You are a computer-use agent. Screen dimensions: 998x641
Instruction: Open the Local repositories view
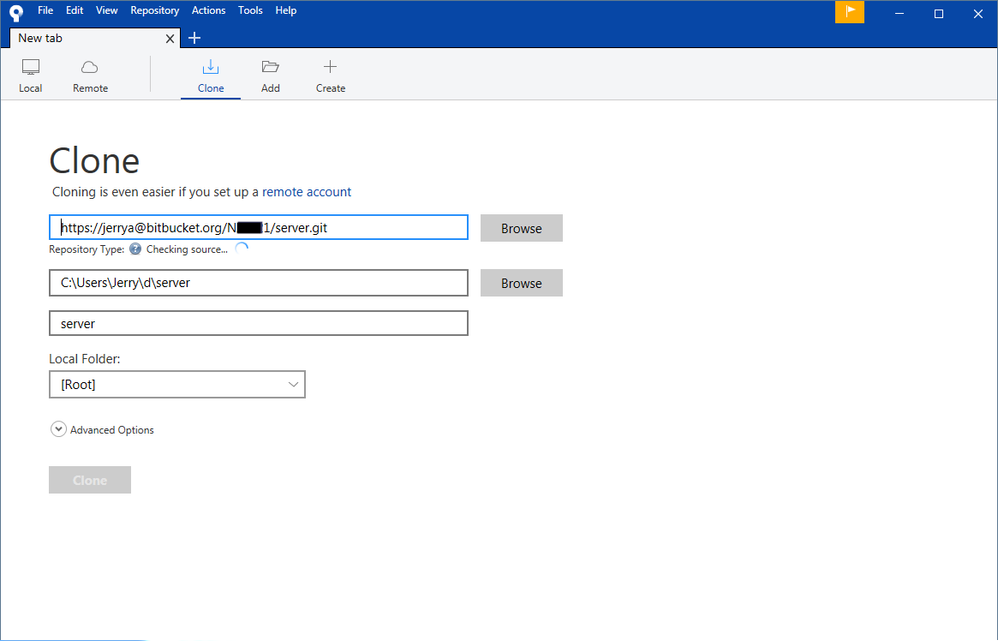click(30, 76)
